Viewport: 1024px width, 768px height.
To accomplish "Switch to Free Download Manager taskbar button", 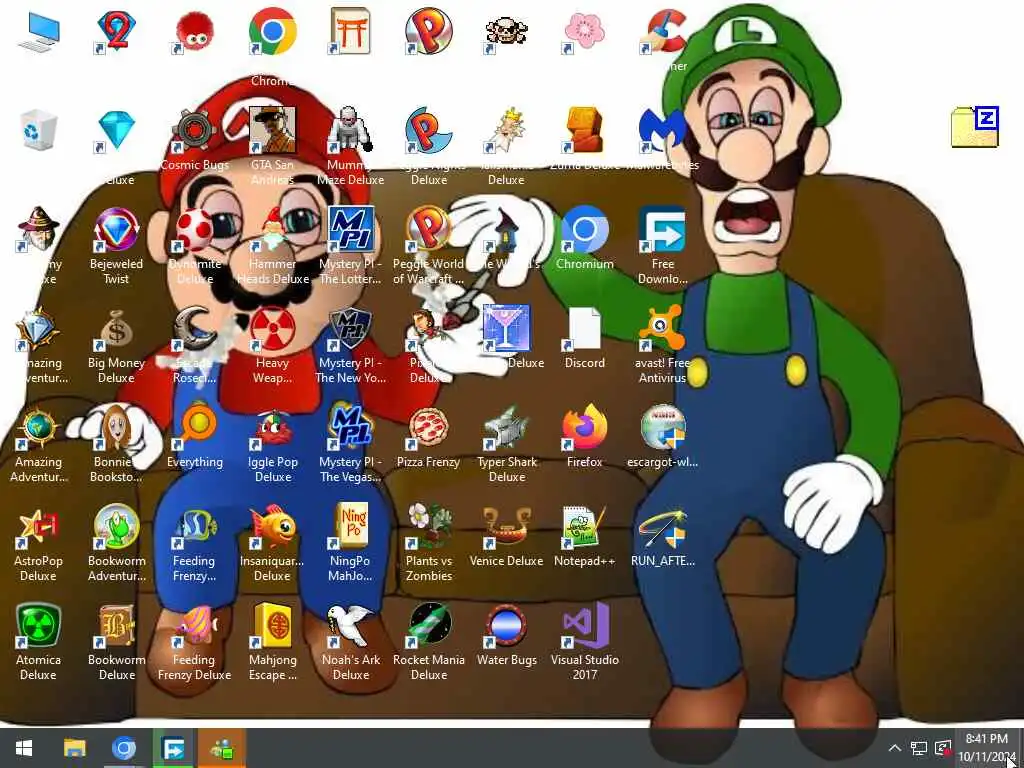I will pos(173,748).
